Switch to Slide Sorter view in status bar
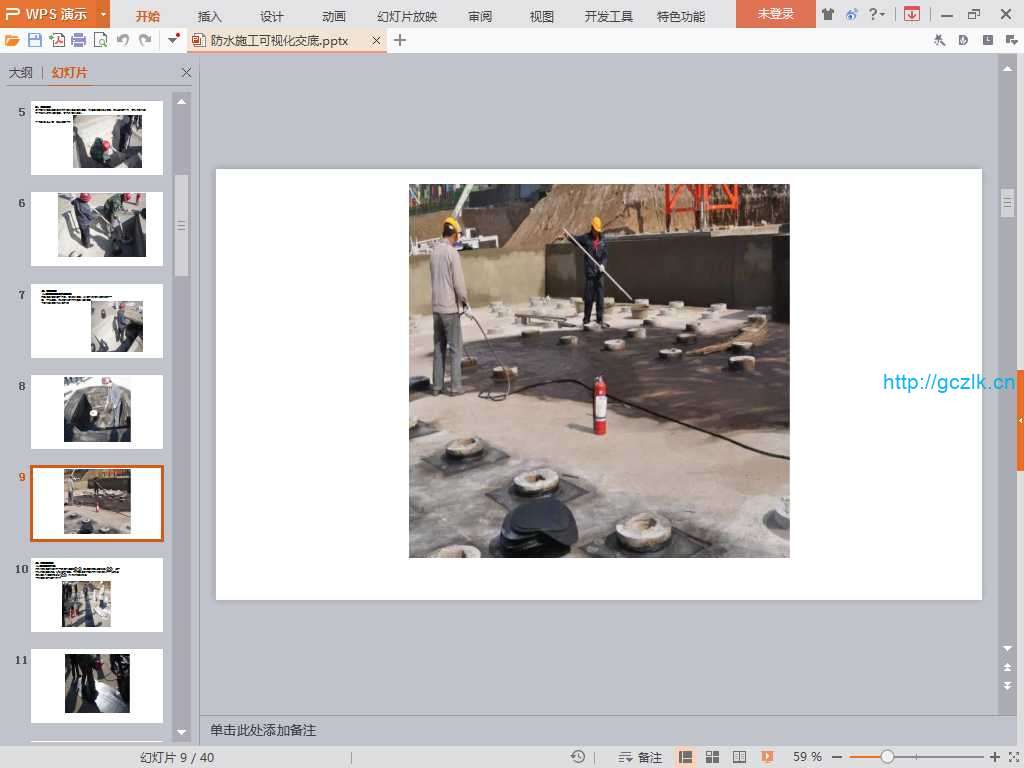Image resolution: width=1024 pixels, height=768 pixels. (x=713, y=757)
